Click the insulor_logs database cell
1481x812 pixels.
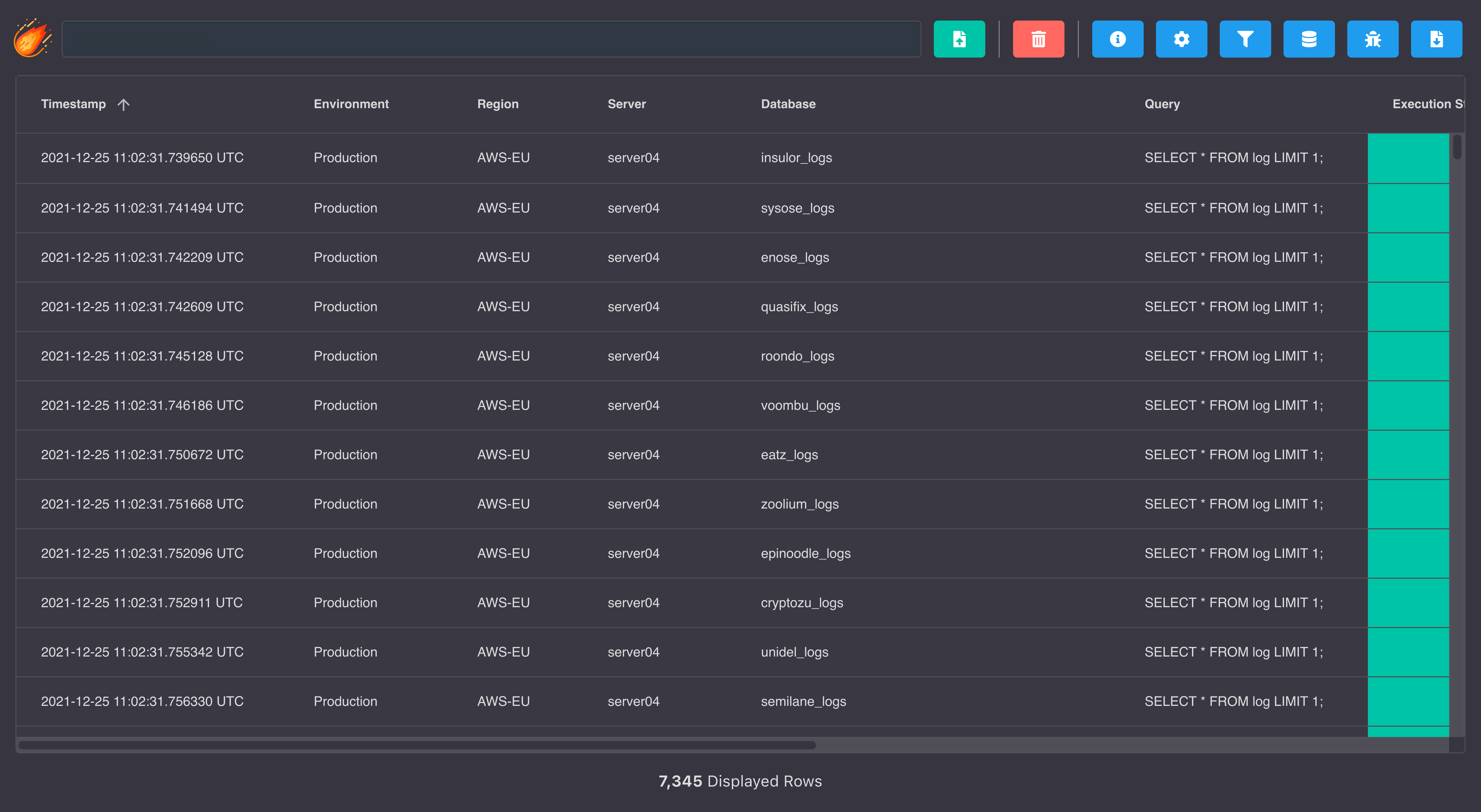pos(796,158)
